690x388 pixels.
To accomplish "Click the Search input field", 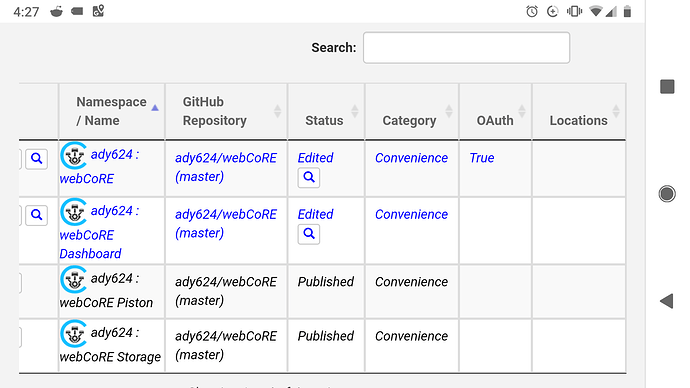I will click(x=466, y=48).
